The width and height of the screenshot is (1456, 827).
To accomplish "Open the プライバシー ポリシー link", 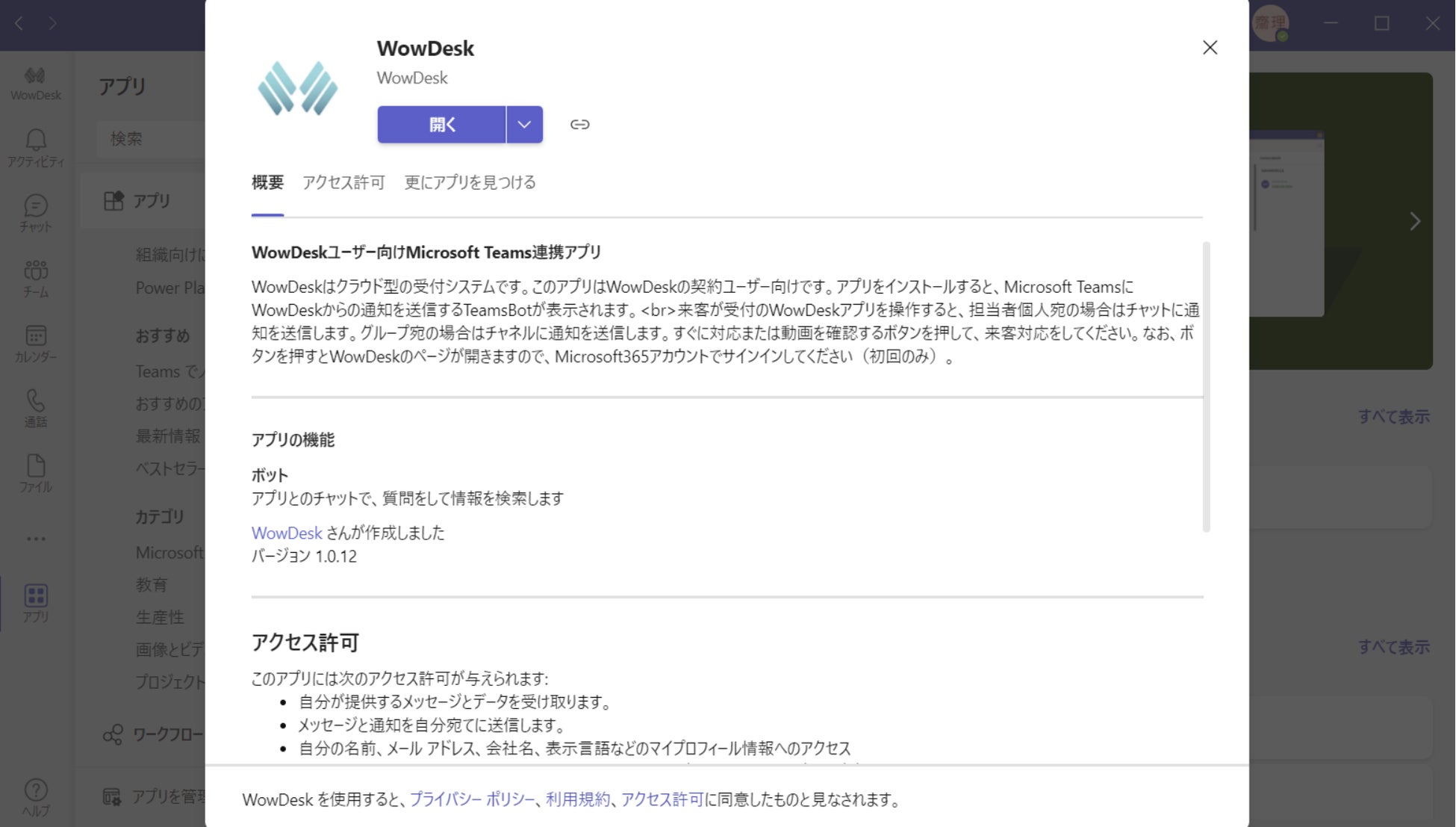I will (473, 800).
